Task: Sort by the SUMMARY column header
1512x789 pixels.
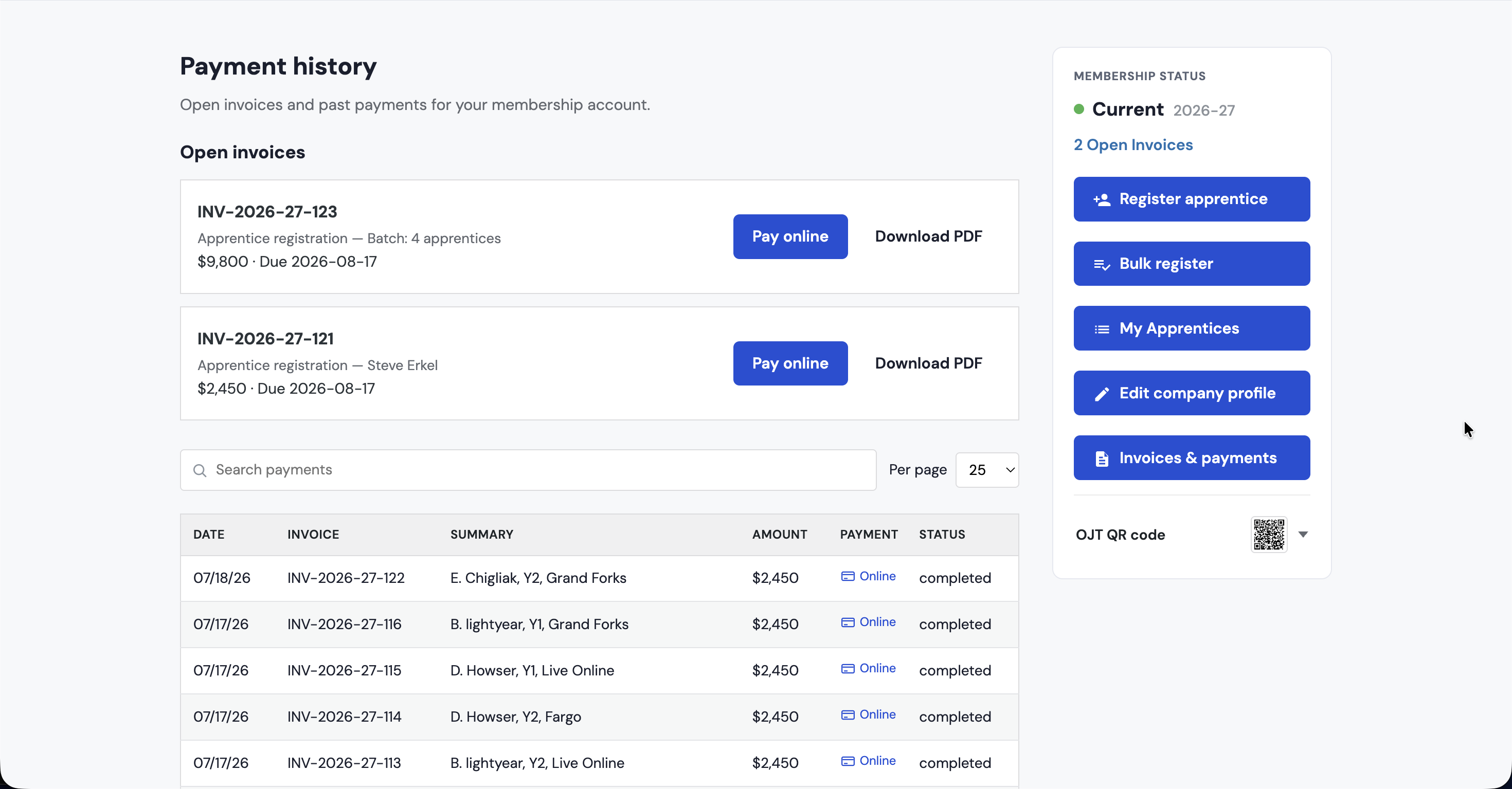Action: click(481, 535)
